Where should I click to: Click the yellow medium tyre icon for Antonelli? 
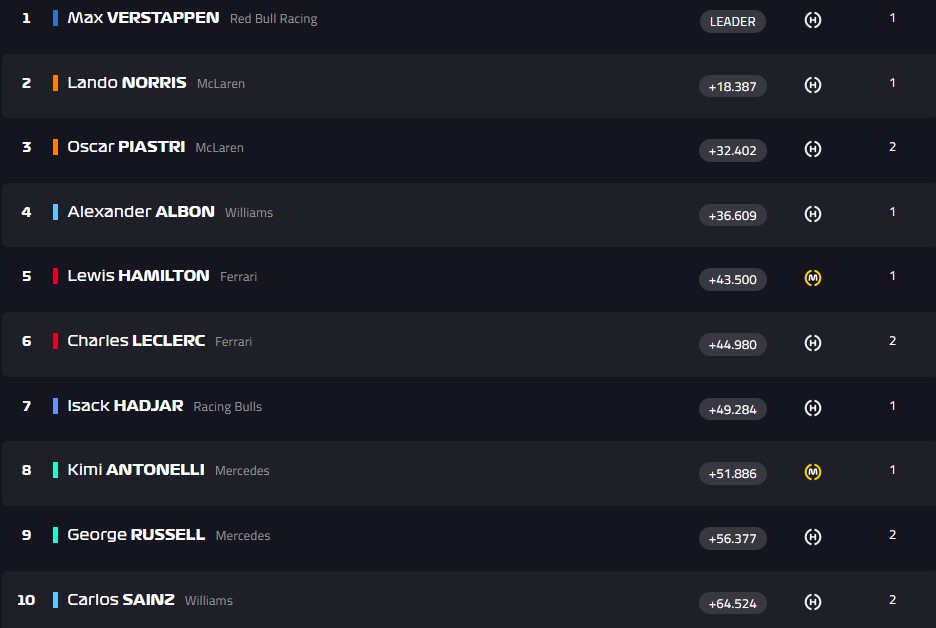(x=813, y=471)
